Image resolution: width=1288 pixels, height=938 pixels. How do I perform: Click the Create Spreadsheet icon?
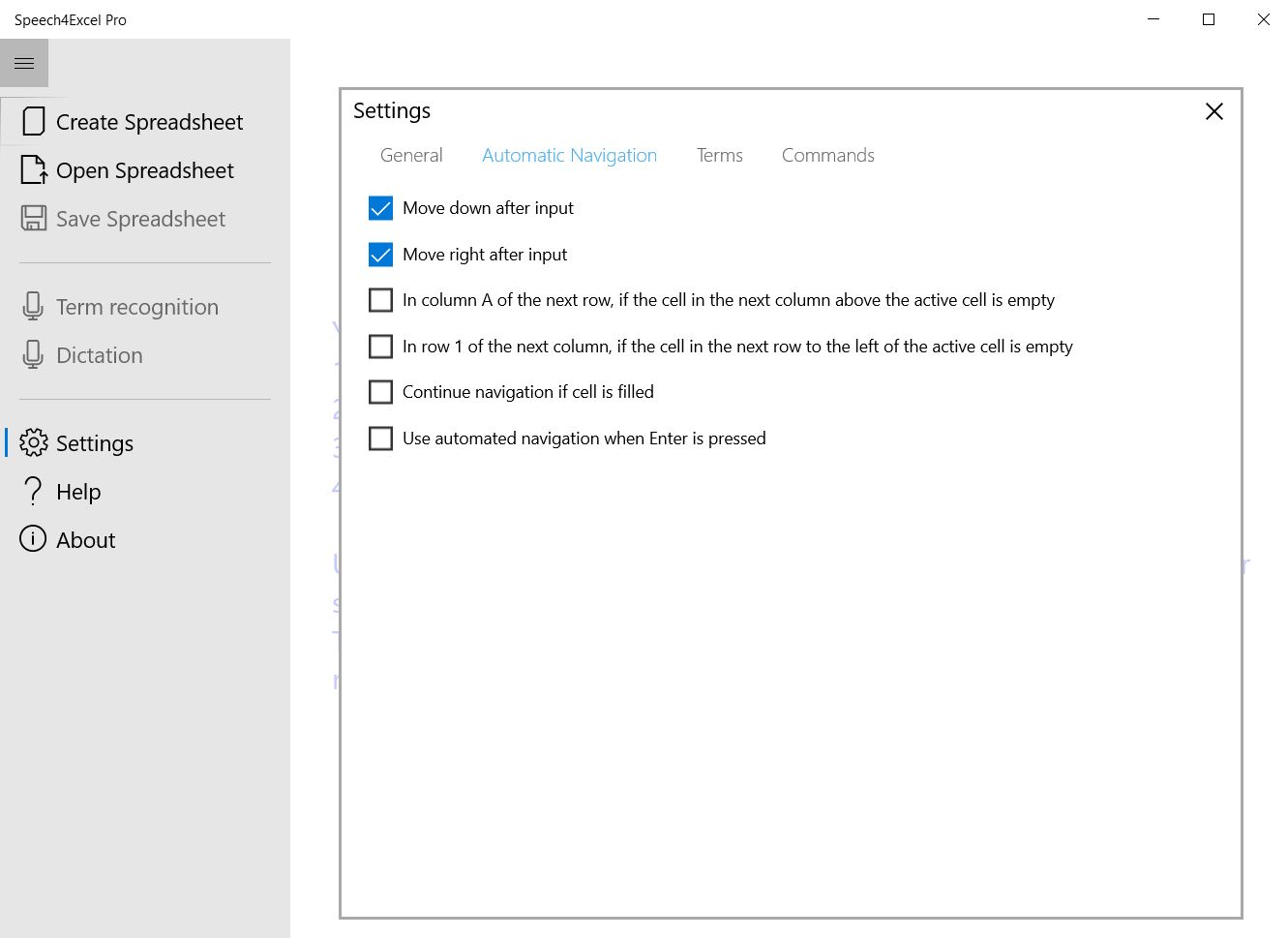pyautogui.click(x=33, y=122)
